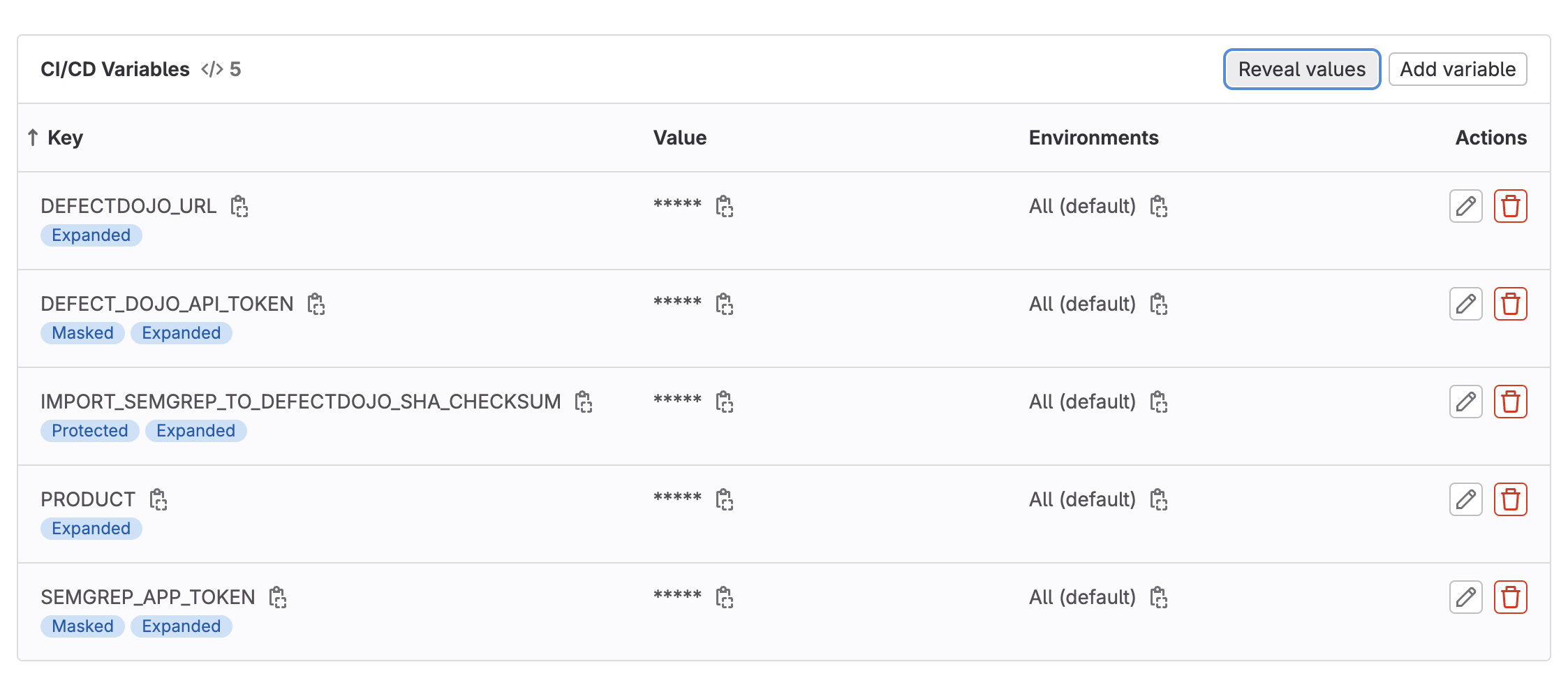Delete the IMPORT_SEMGREP_TO_DEFECTDOJO_SHA_CHECKSUM variable

(1510, 402)
